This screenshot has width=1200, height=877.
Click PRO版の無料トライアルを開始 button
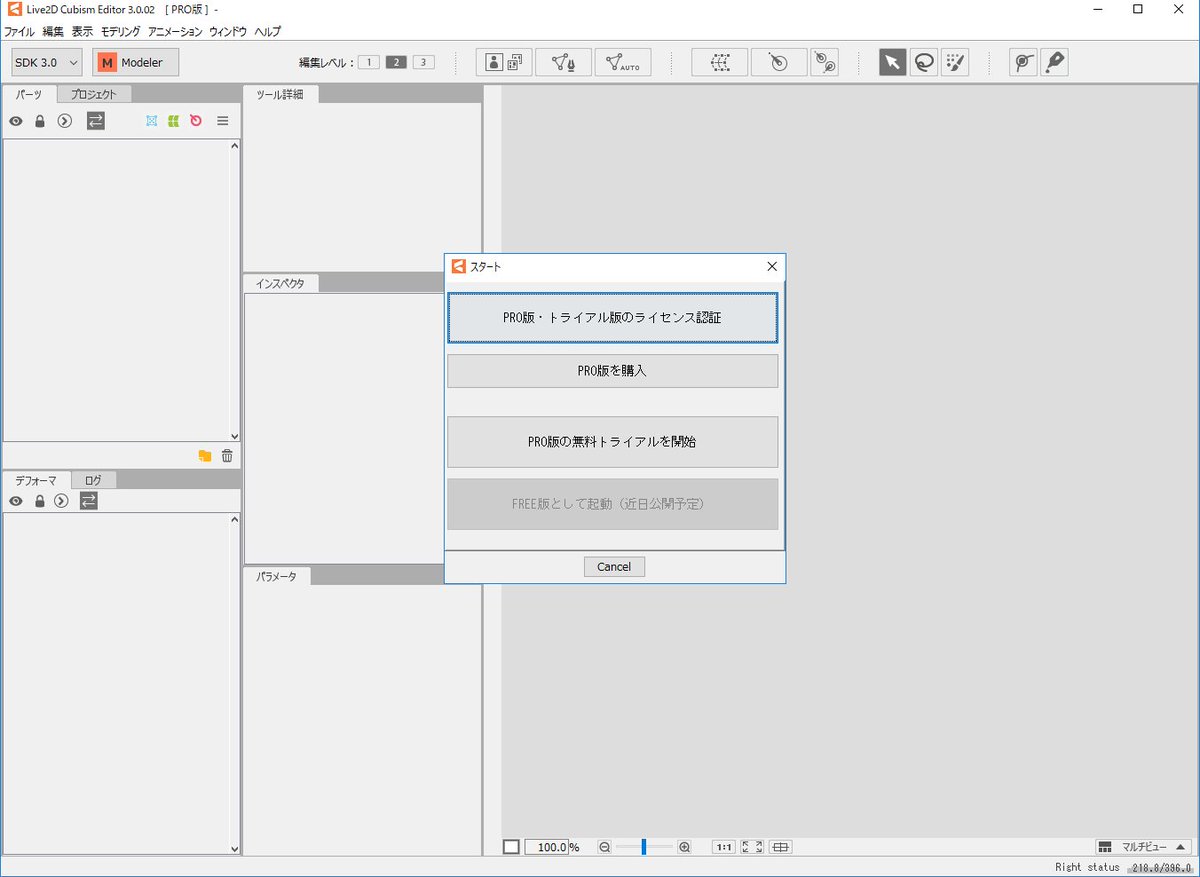(x=612, y=442)
